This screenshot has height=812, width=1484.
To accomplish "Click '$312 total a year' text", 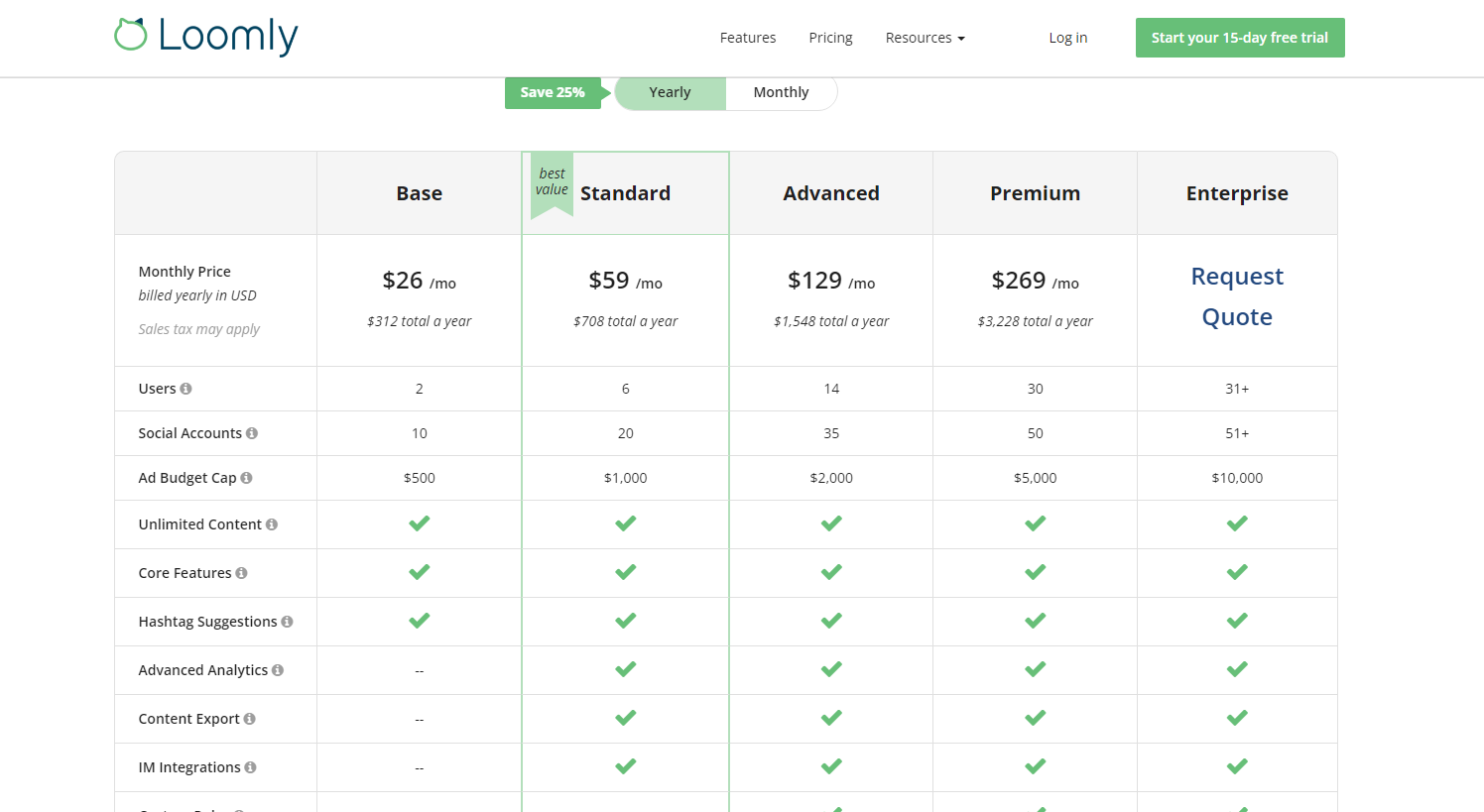I will pyautogui.click(x=420, y=321).
